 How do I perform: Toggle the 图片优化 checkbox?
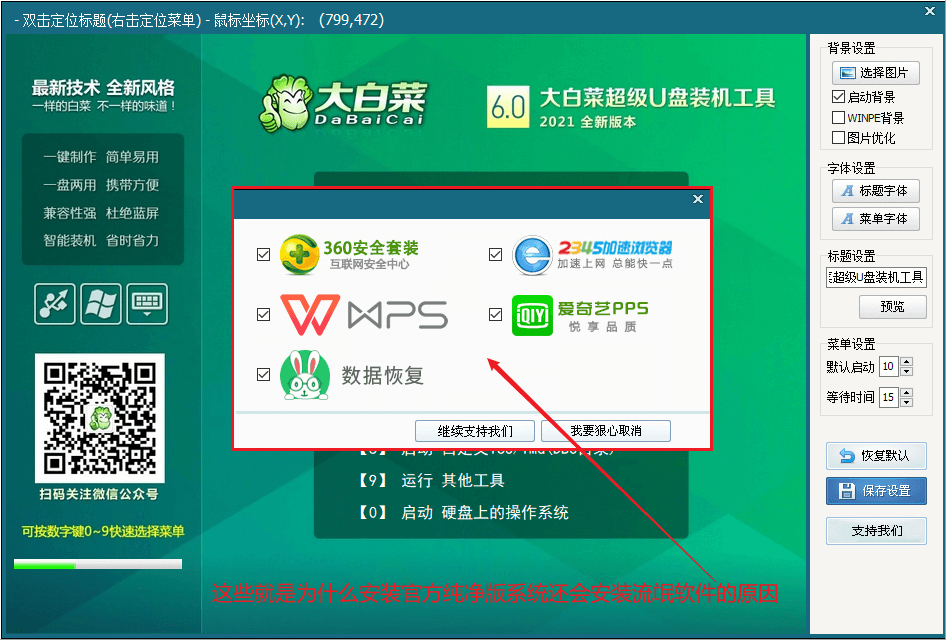point(838,138)
